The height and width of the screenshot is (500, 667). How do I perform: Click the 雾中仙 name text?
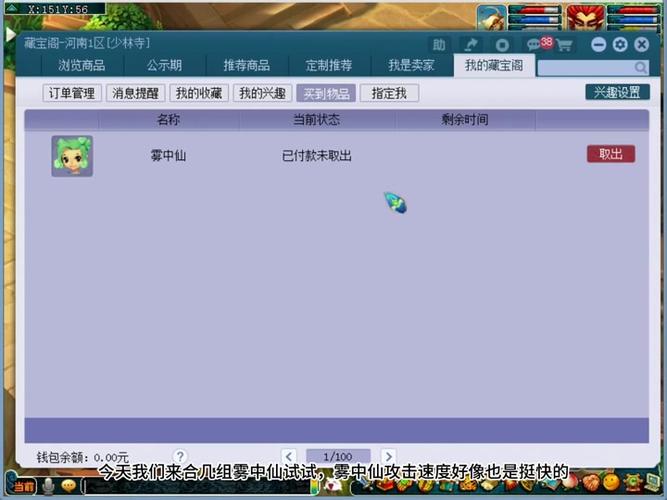(168, 156)
